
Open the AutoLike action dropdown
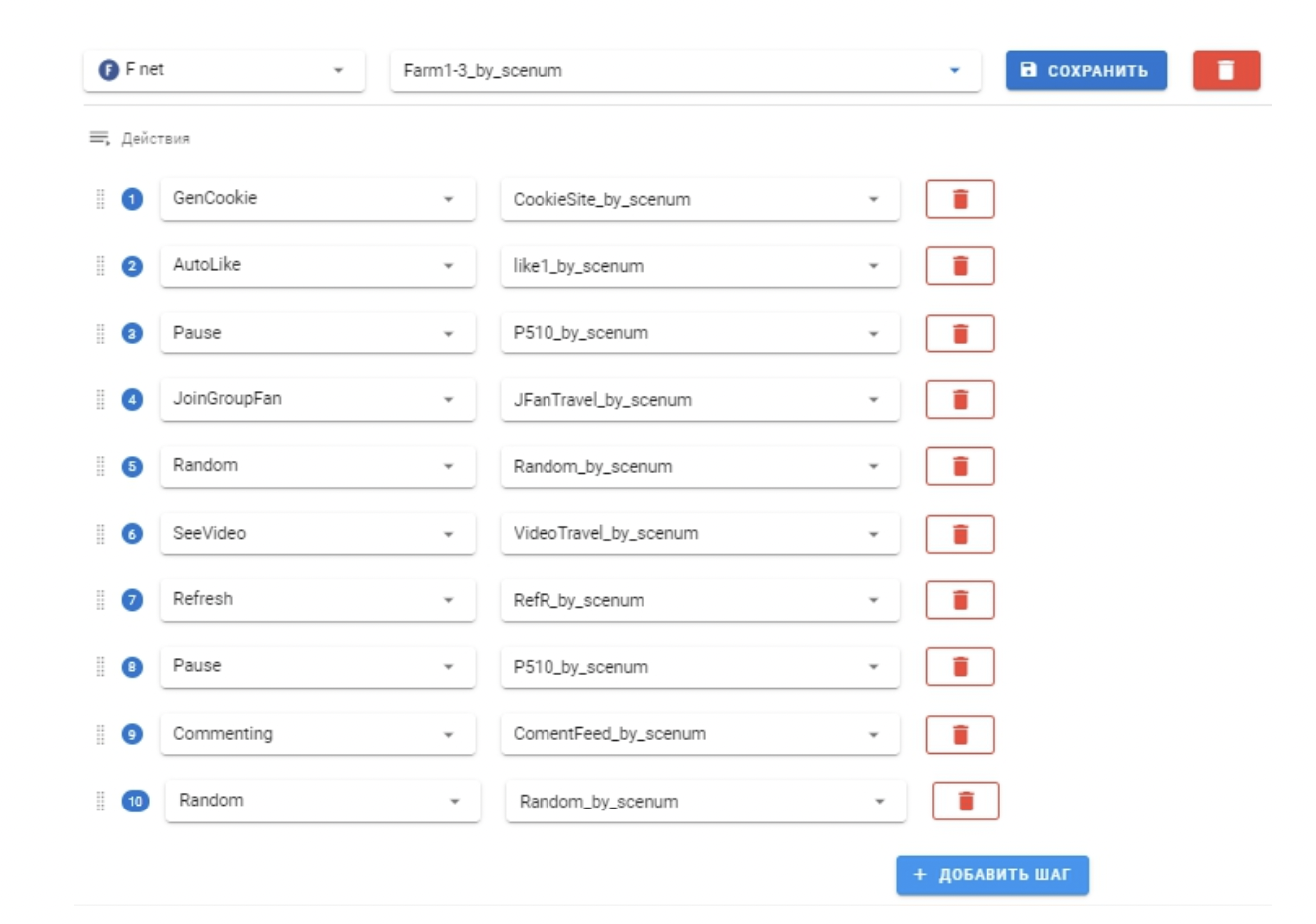coord(318,266)
